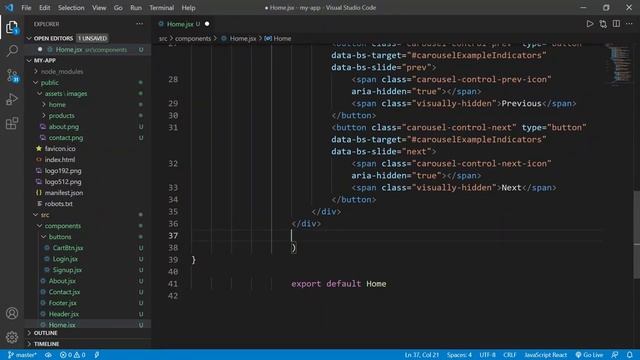This screenshot has height=360, width=640.
Task: Expand the home folder
Action: click(57, 104)
